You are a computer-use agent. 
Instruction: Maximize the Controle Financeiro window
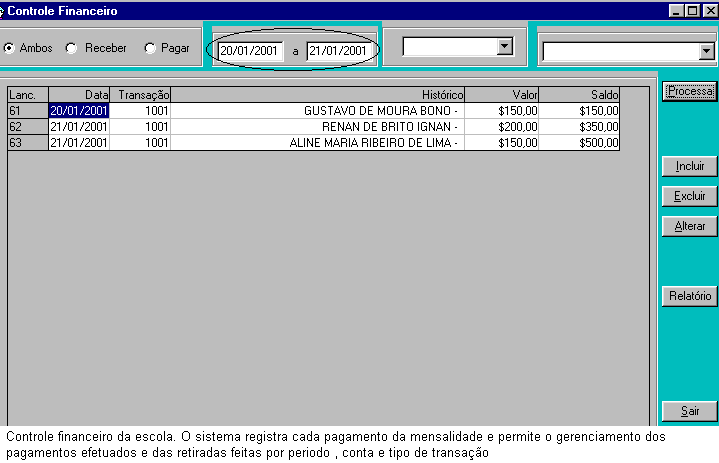(692, 11)
